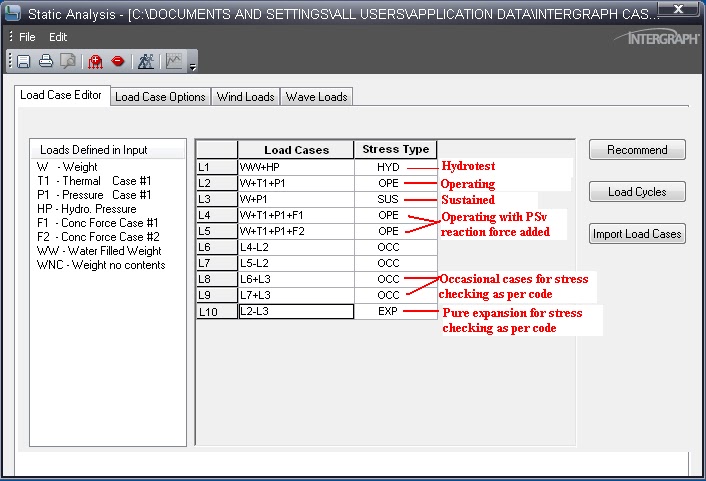Click the L7+L3 load case cell
Image resolution: width=706 pixels, height=481 pixels.
tap(296, 295)
